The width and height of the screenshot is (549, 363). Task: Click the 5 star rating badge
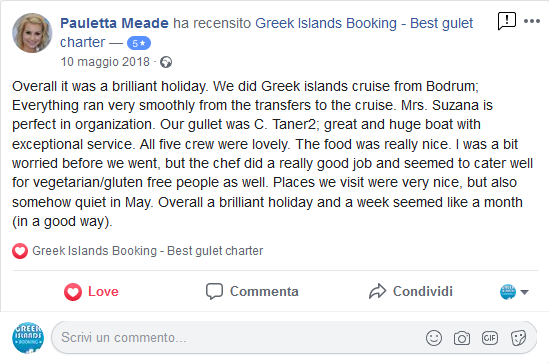click(x=139, y=43)
